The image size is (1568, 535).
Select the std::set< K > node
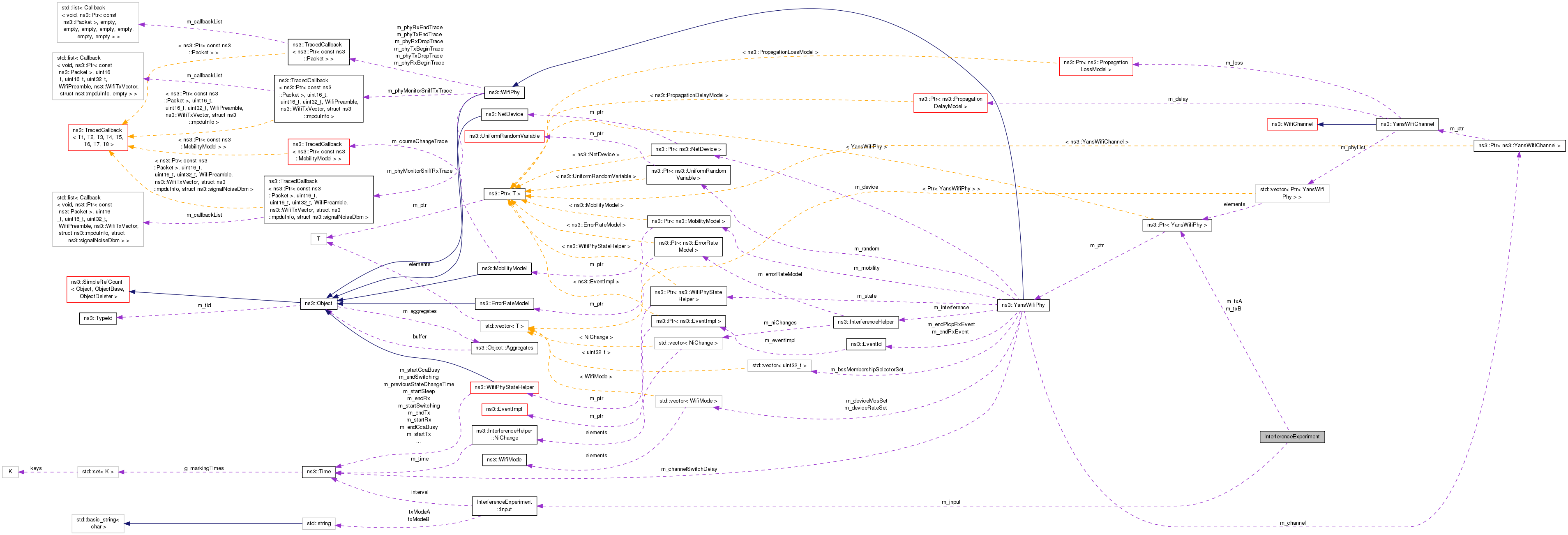(x=98, y=472)
